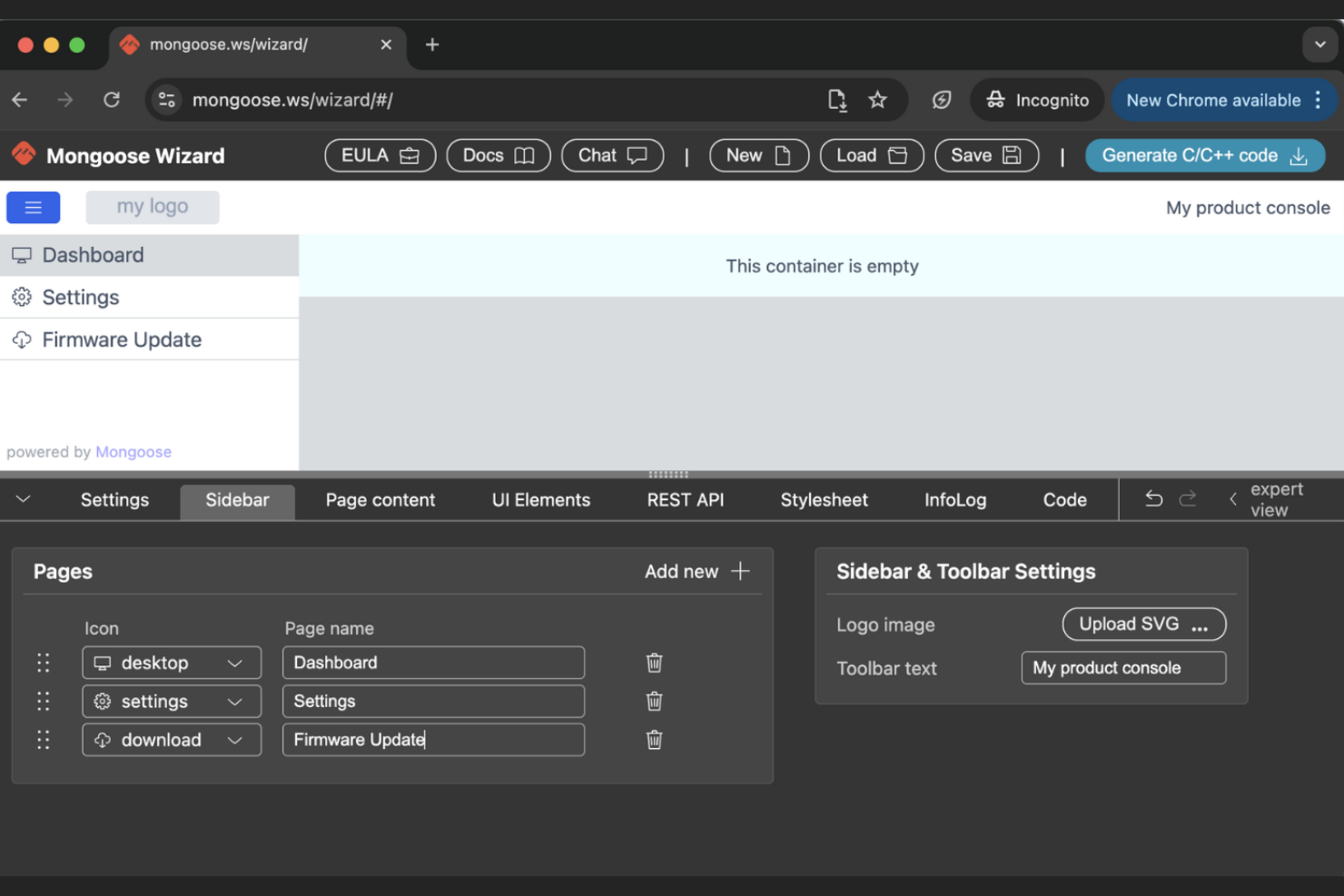Delete the Dashboard page via its trash icon
1344x896 pixels.
tap(654, 663)
